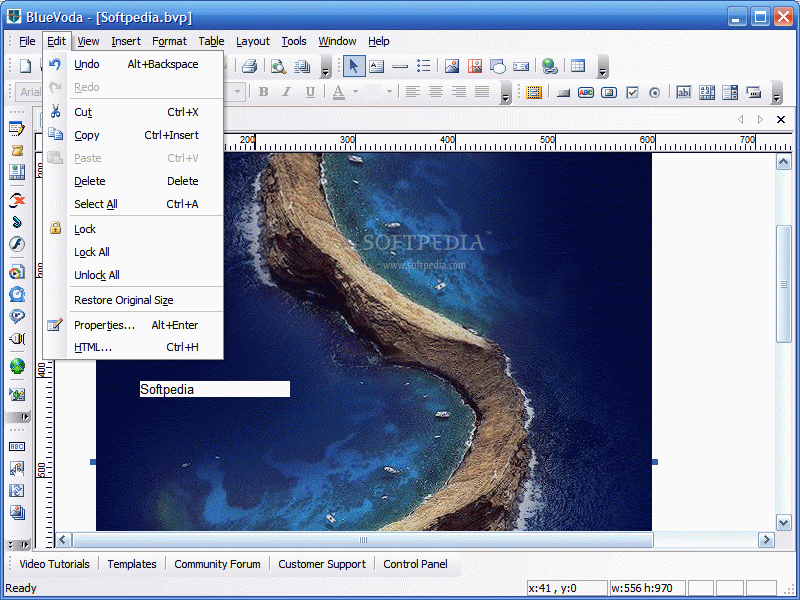Screen dimensions: 800x600
Task: Open the font color dropdown arrow
Action: pos(355,92)
